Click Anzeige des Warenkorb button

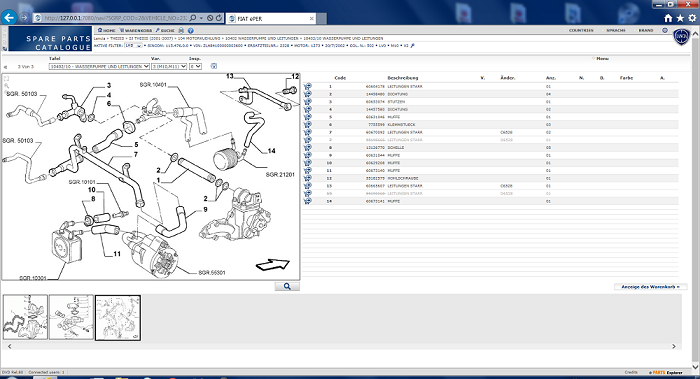pos(650,287)
